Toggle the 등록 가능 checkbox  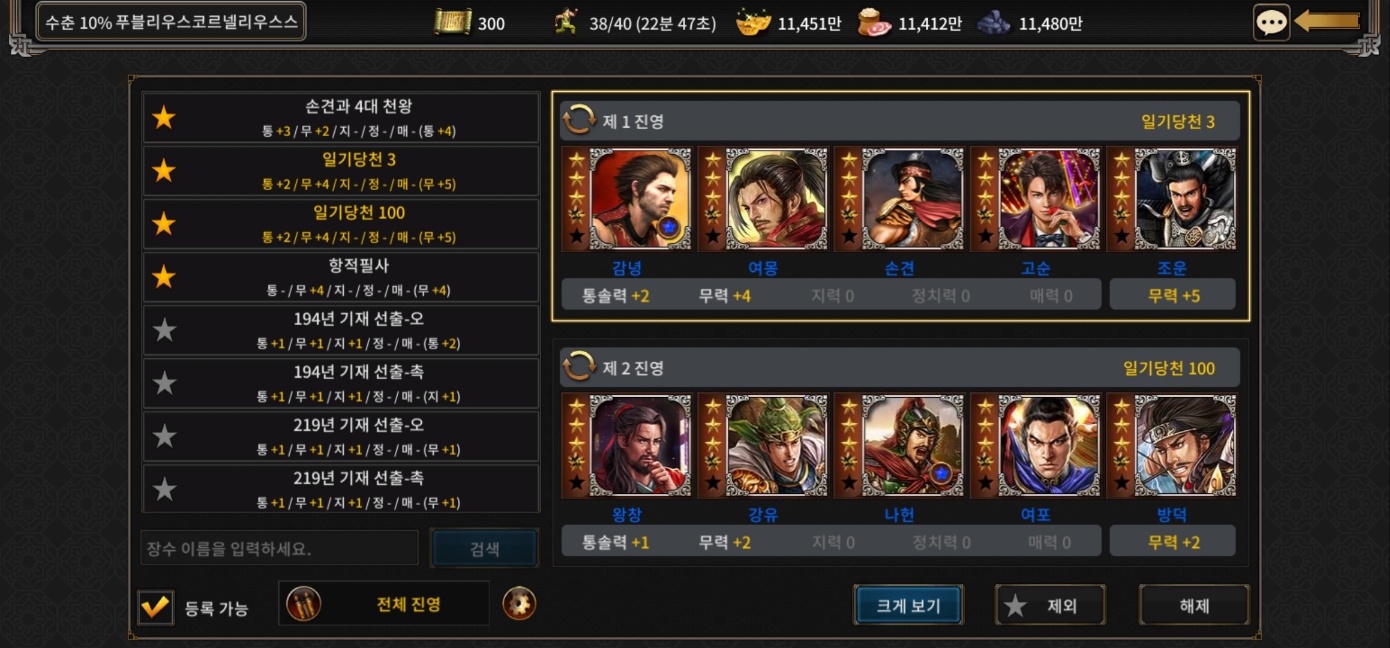tap(155, 605)
